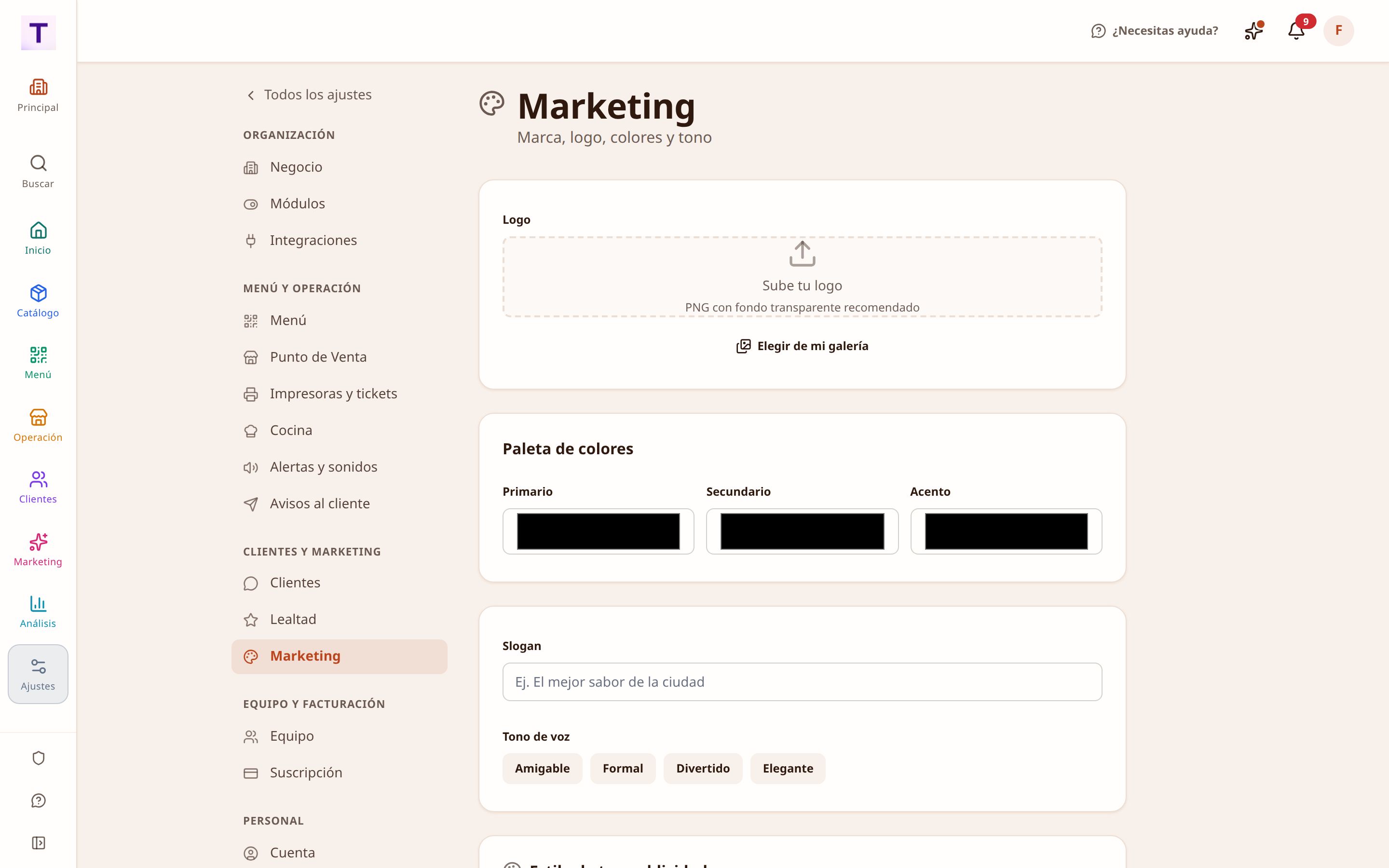Image resolution: width=1389 pixels, height=868 pixels.
Task: Open Impresoras y tickets settings
Action: click(339, 394)
